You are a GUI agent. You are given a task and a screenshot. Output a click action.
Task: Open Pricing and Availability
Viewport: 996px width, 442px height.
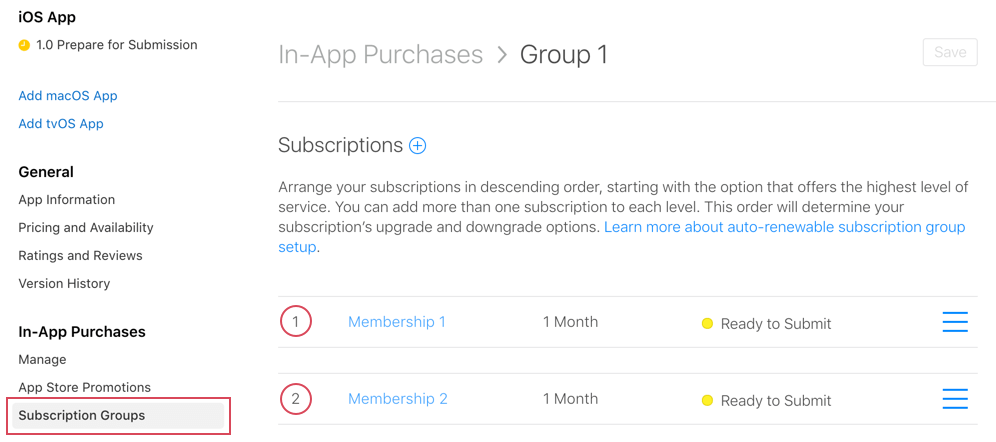86,227
